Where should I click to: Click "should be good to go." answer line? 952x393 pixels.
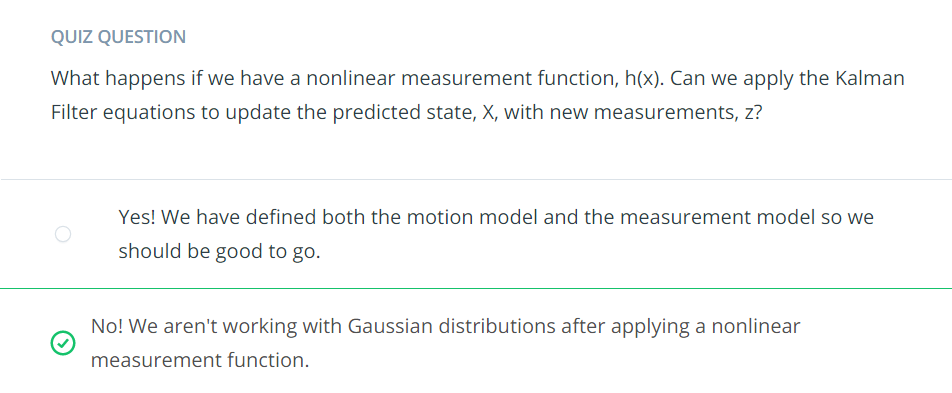(x=219, y=251)
